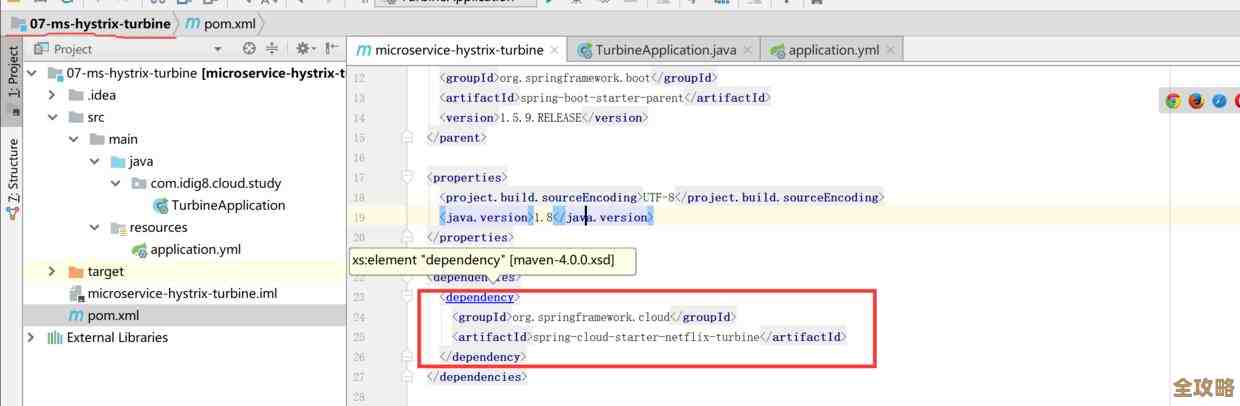
Task: Click 1.5.9.RELEASE version text
Action: [541, 117]
